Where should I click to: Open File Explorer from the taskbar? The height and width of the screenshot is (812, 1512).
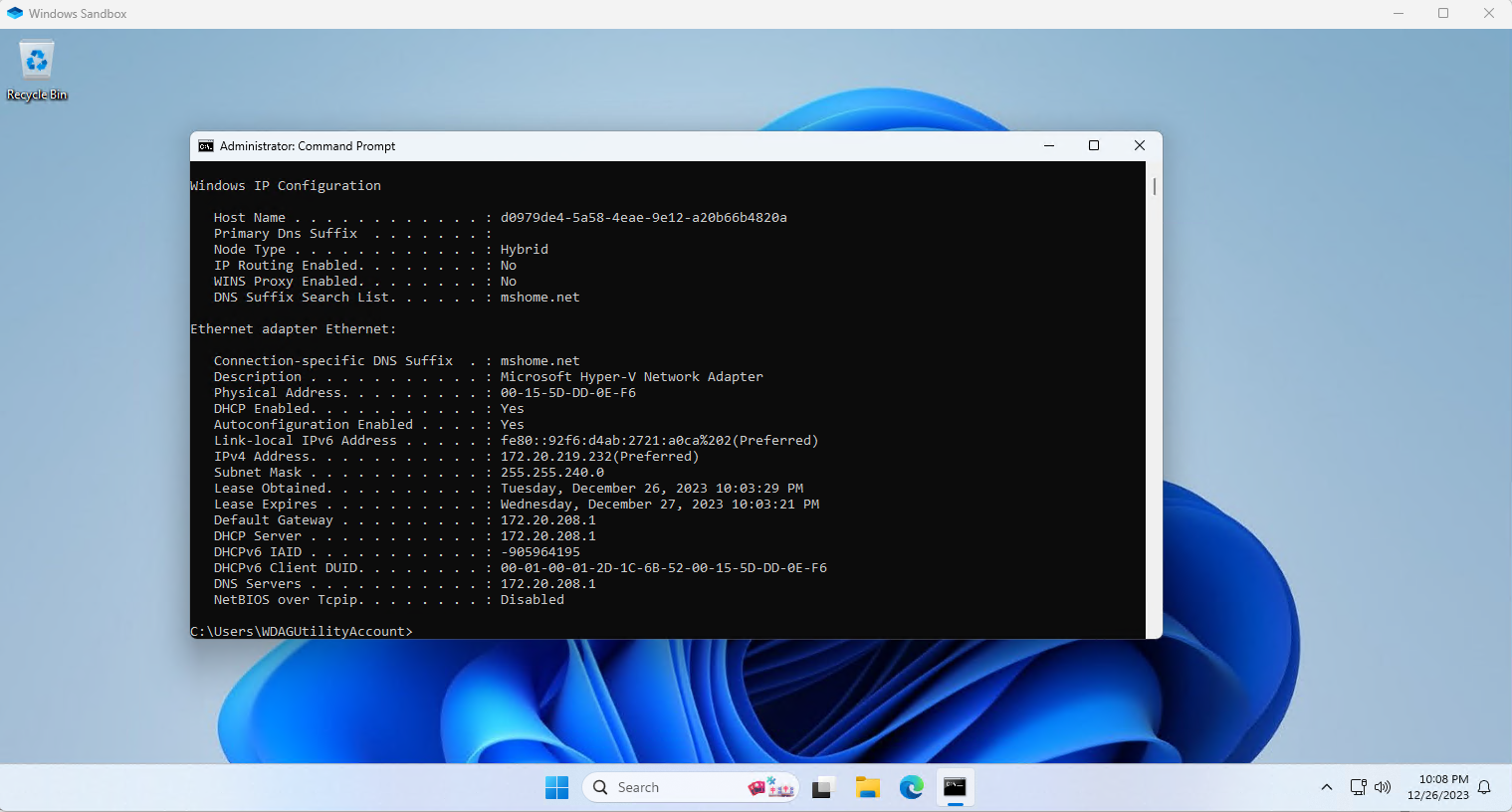click(867, 788)
